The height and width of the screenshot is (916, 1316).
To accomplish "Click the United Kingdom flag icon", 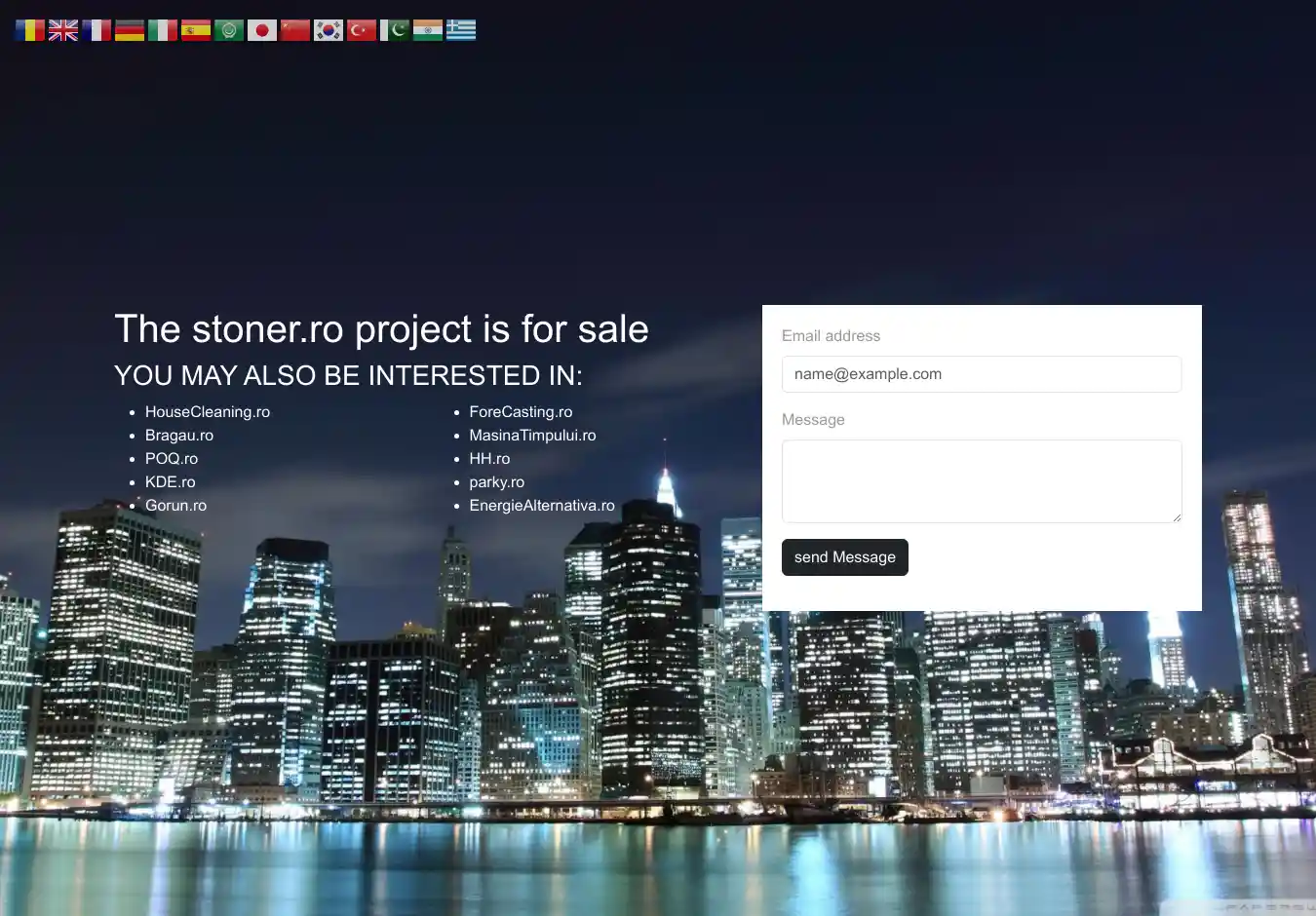I will point(63,30).
